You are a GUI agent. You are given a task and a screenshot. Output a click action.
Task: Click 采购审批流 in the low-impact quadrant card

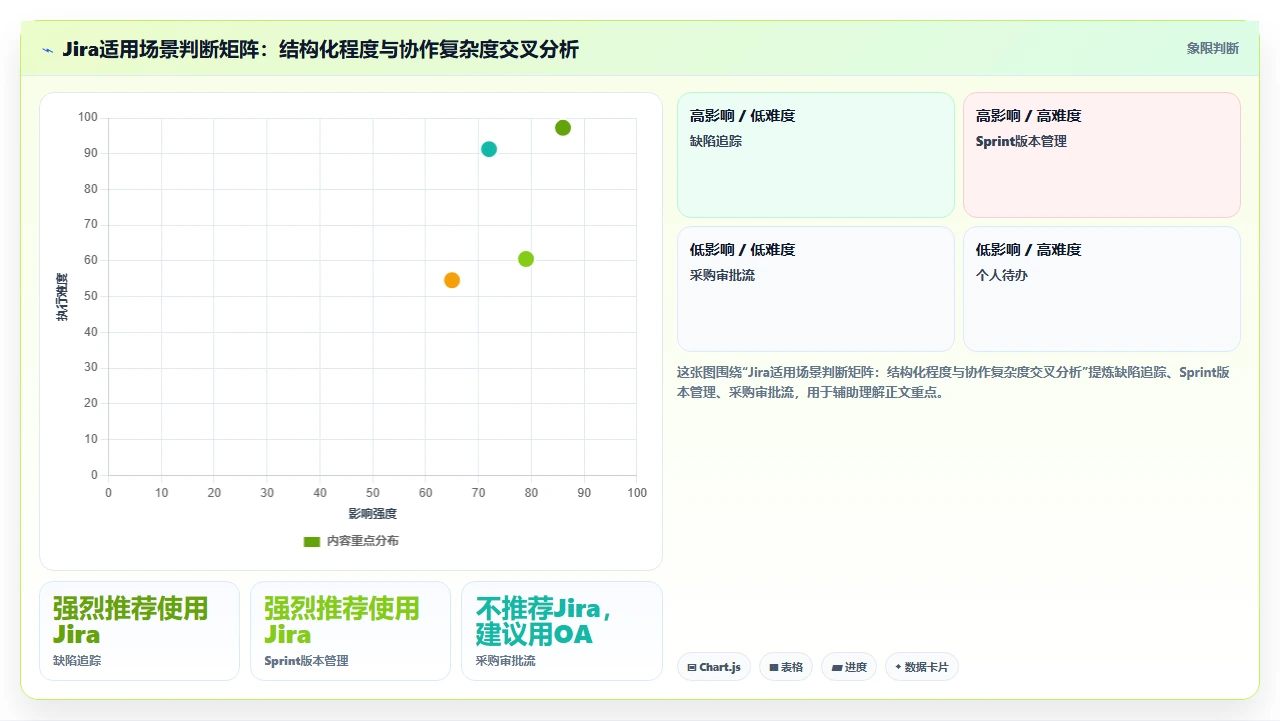722,275
